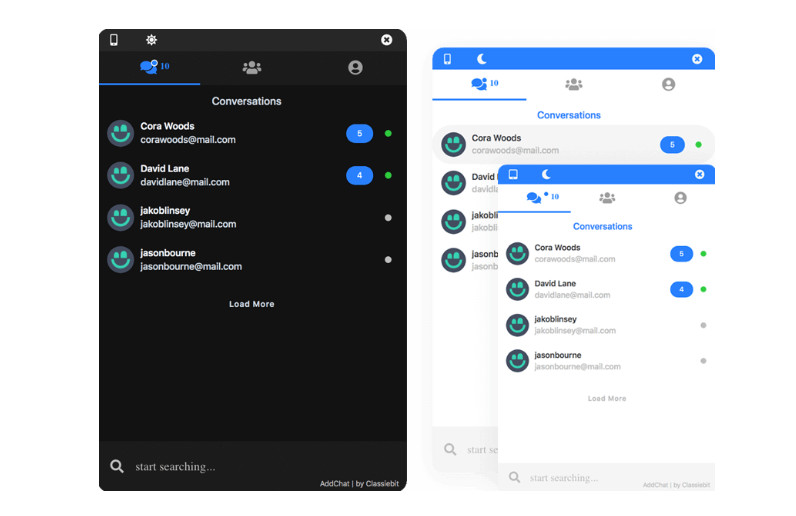Screen dimensions: 796x516
Task: Click mobile icon in back light window
Action: [447, 59]
